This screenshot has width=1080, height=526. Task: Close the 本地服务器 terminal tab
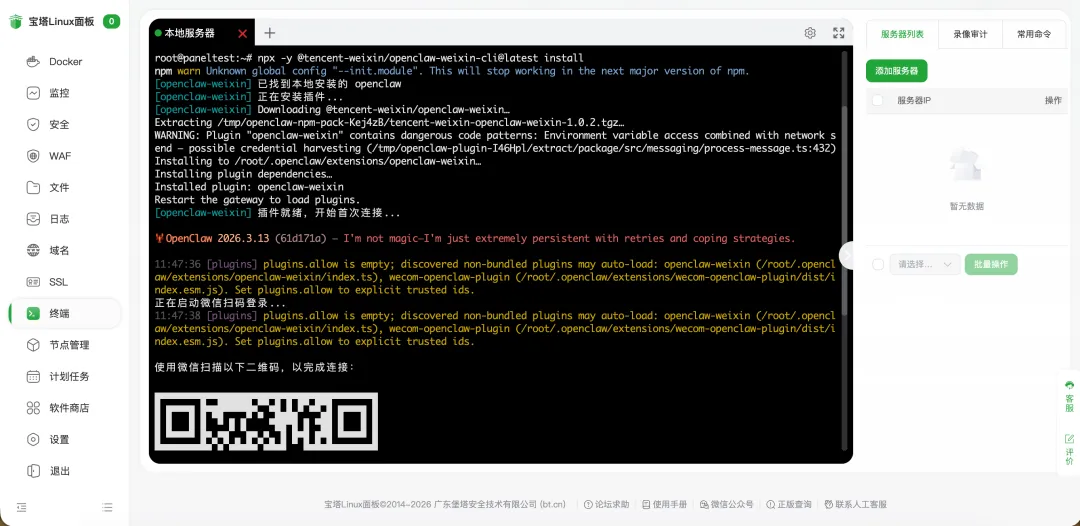point(242,34)
